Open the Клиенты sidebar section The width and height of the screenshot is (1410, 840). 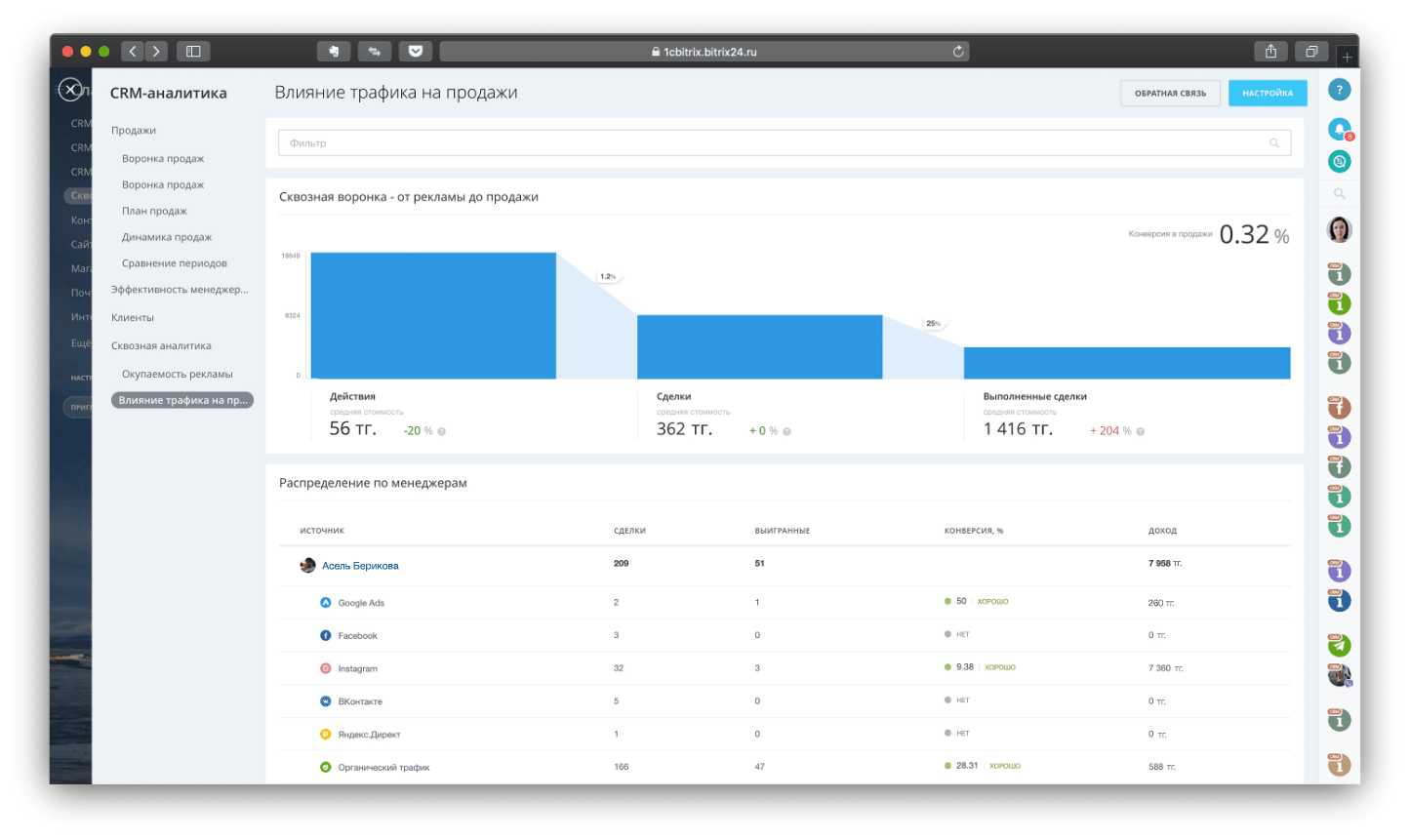[133, 318]
